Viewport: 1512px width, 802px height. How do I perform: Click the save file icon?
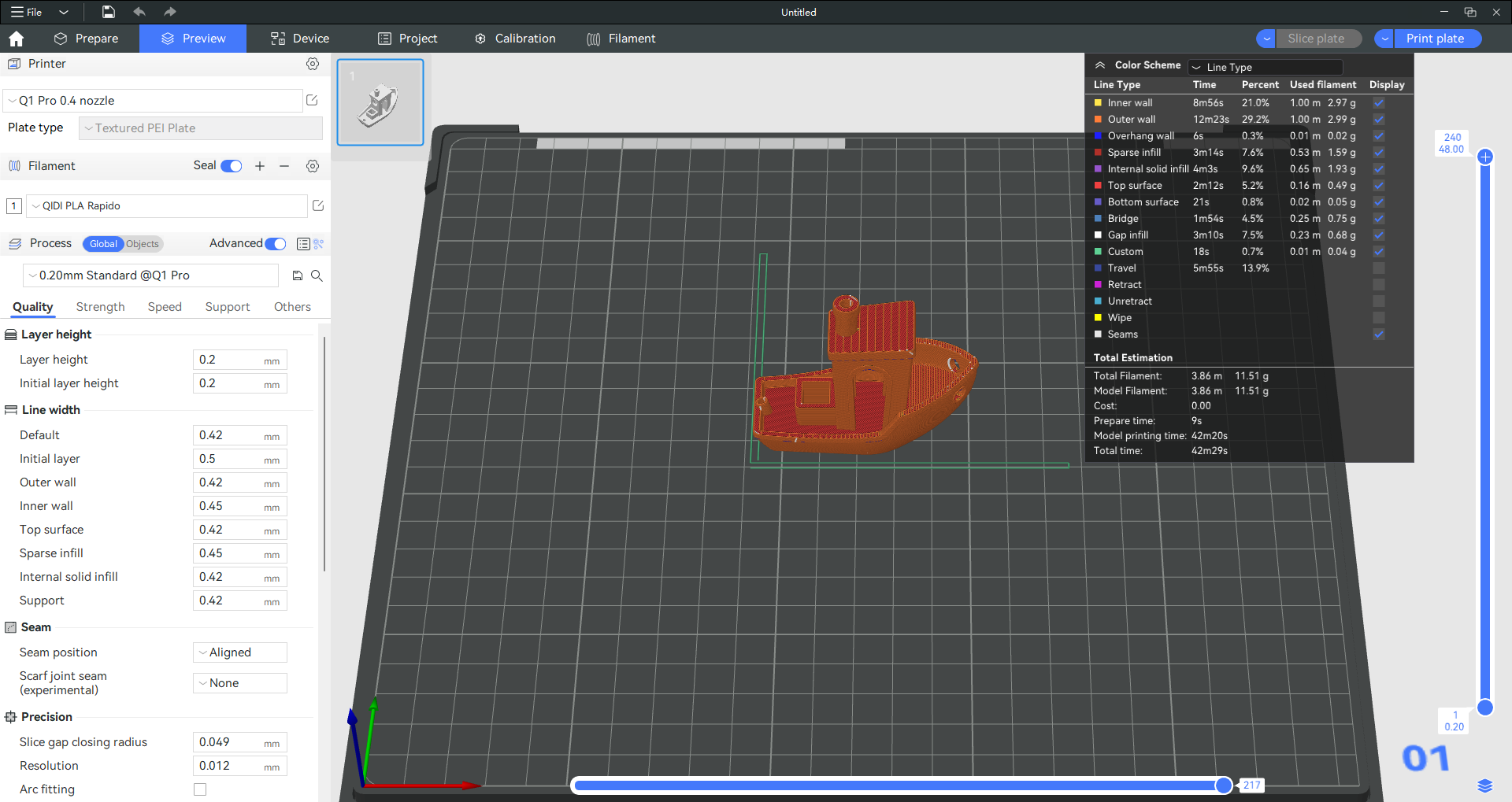click(x=109, y=12)
